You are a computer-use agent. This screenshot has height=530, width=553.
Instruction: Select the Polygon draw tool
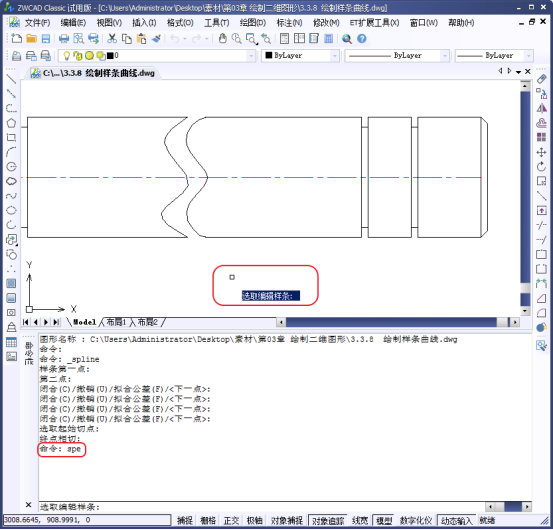tap(11, 123)
